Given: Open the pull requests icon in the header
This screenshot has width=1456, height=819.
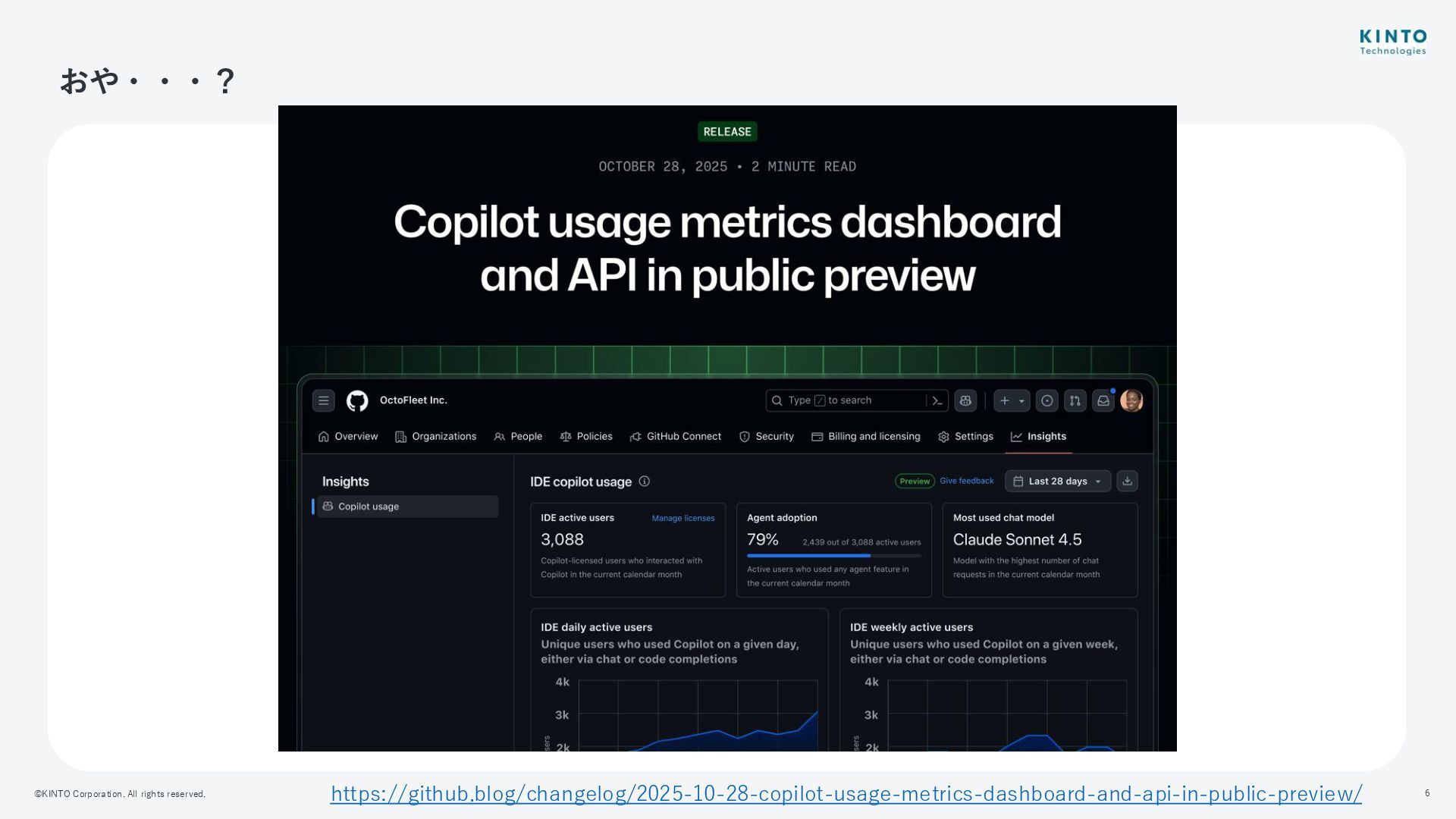Looking at the screenshot, I should (1075, 400).
